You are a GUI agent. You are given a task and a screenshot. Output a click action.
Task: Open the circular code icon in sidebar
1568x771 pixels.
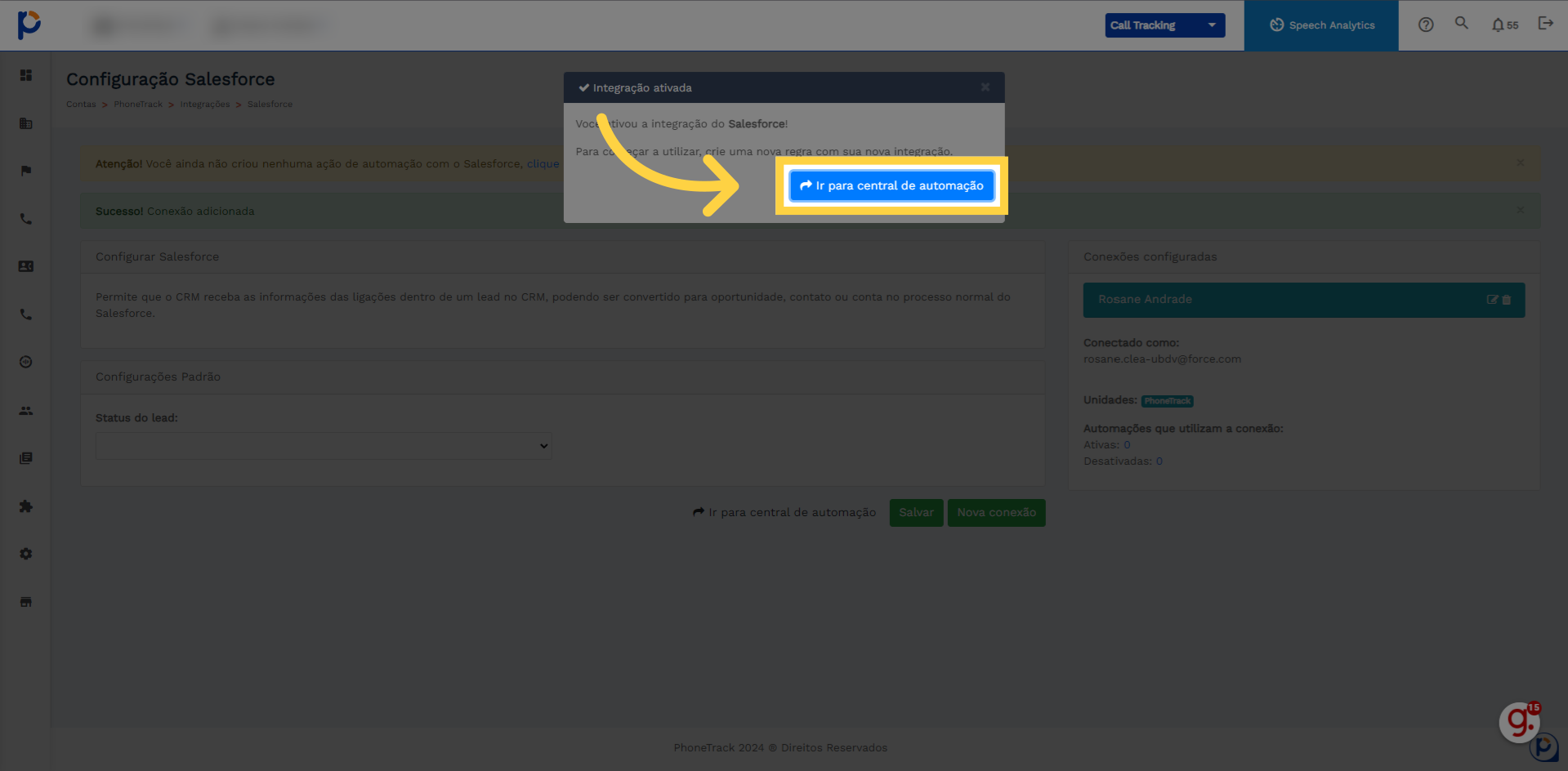tap(26, 362)
